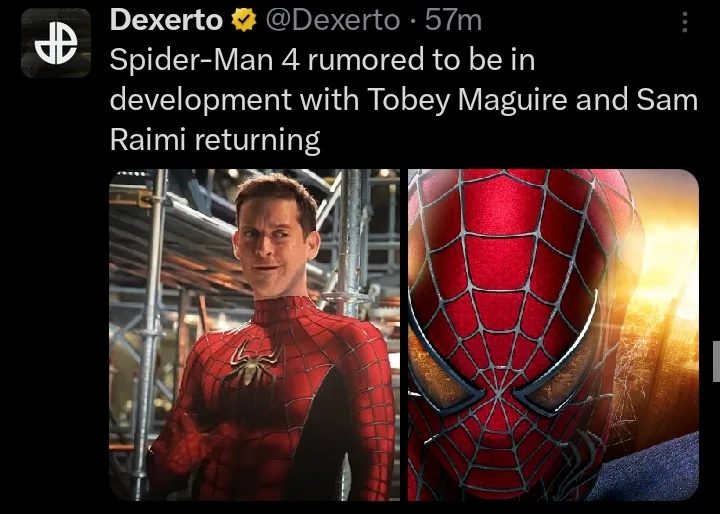Screen dimensions: 720x514
Task: Click the spider emblem on the suit
Action: point(252,363)
